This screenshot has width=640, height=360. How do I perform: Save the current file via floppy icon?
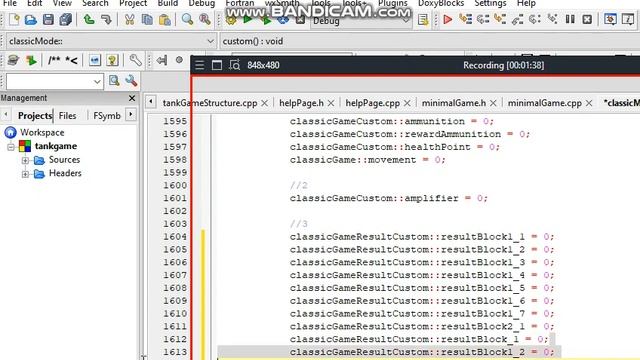click(x=48, y=19)
